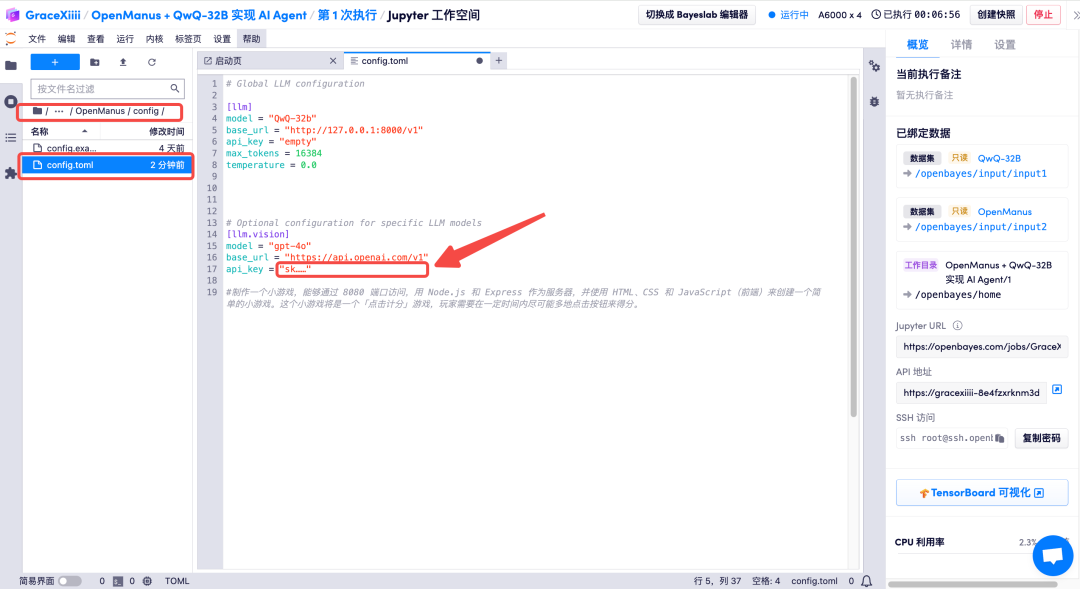Click the unsaved dot on config.toml tab
The width and height of the screenshot is (1080, 589).
pos(479,61)
